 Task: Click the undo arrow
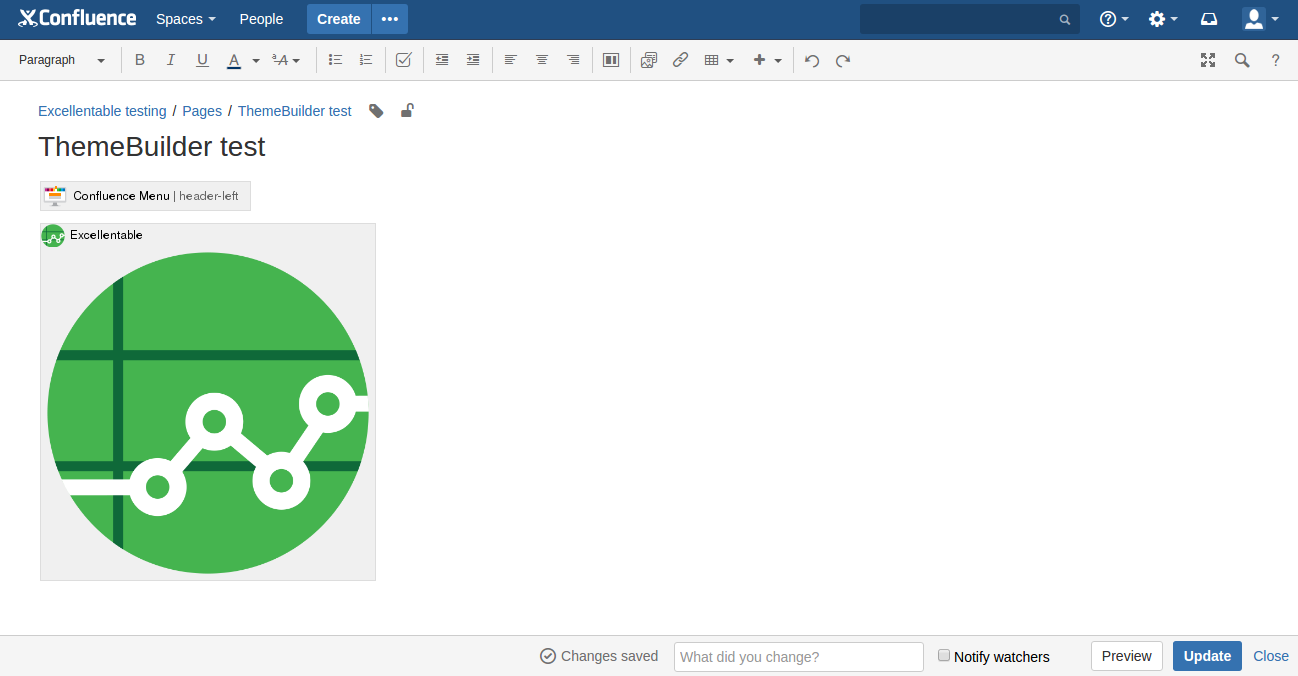812,60
